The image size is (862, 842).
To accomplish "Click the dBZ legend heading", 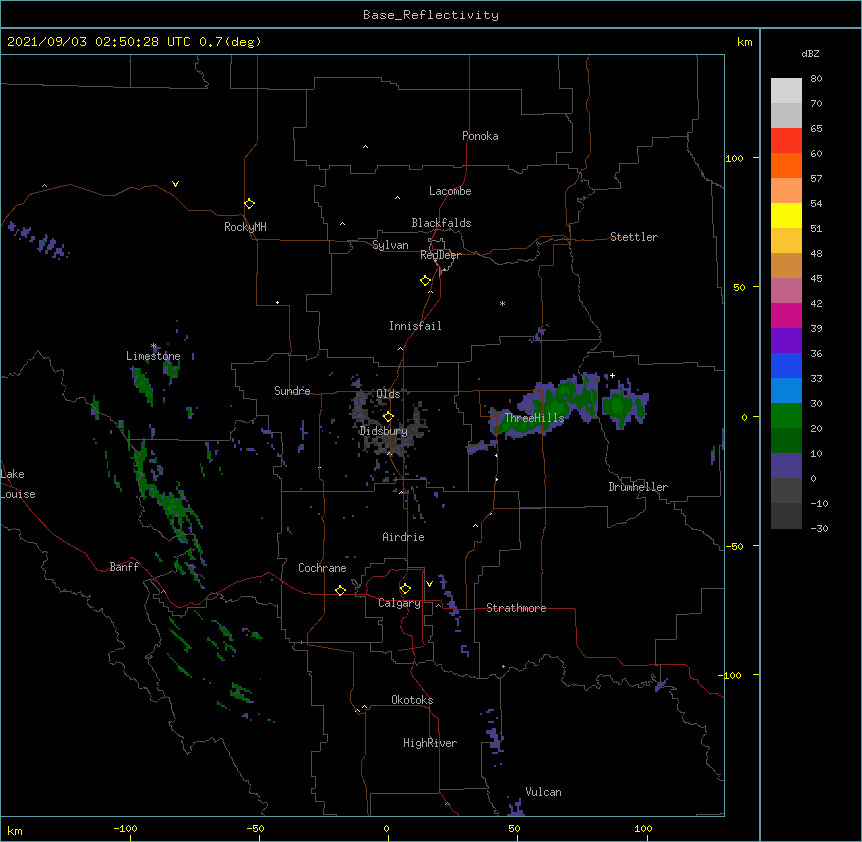I will coord(810,53).
